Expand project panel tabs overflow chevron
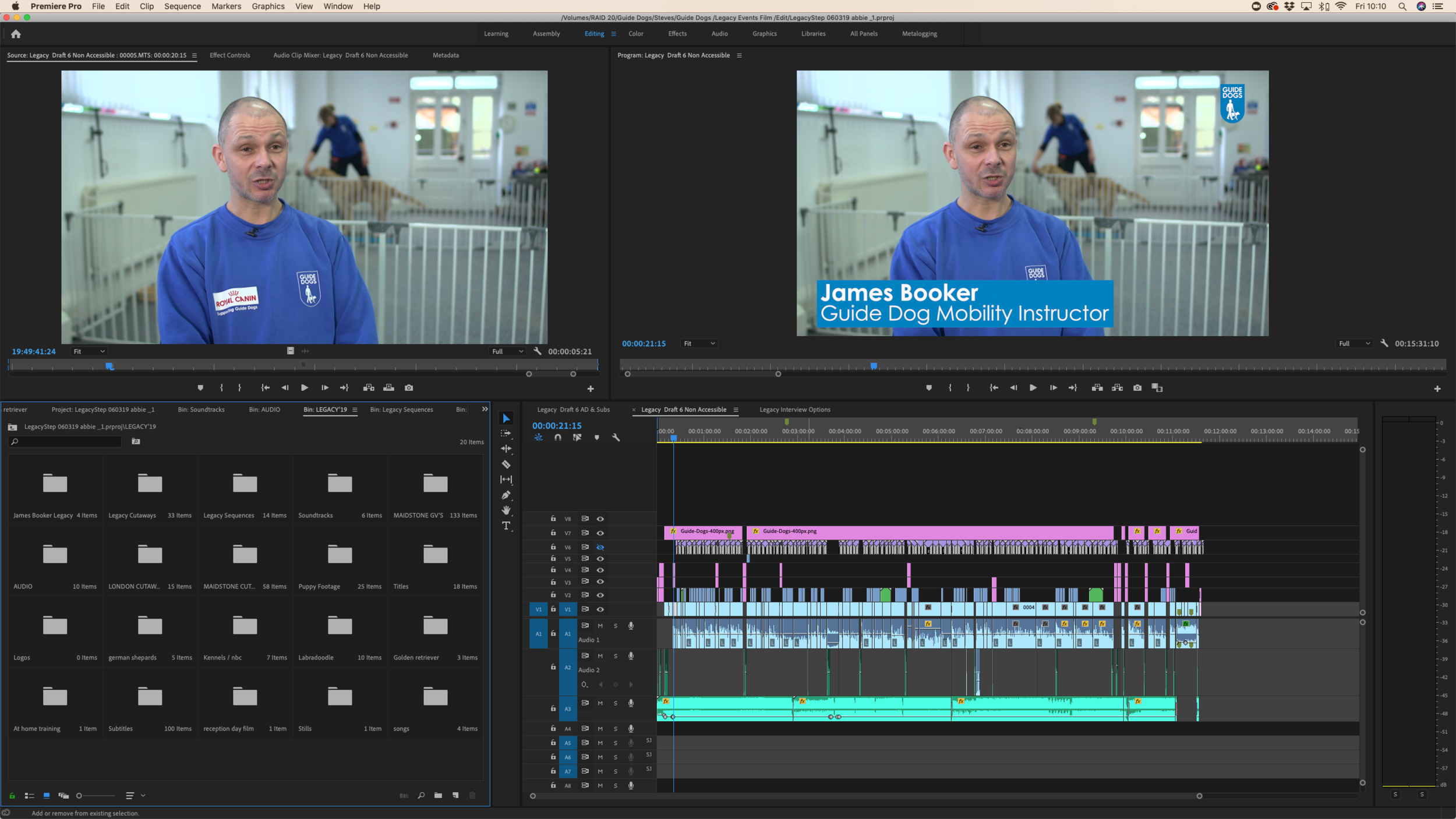Image resolution: width=1456 pixels, height=819 pixels. pyautogui.click(x=485, y=409)
